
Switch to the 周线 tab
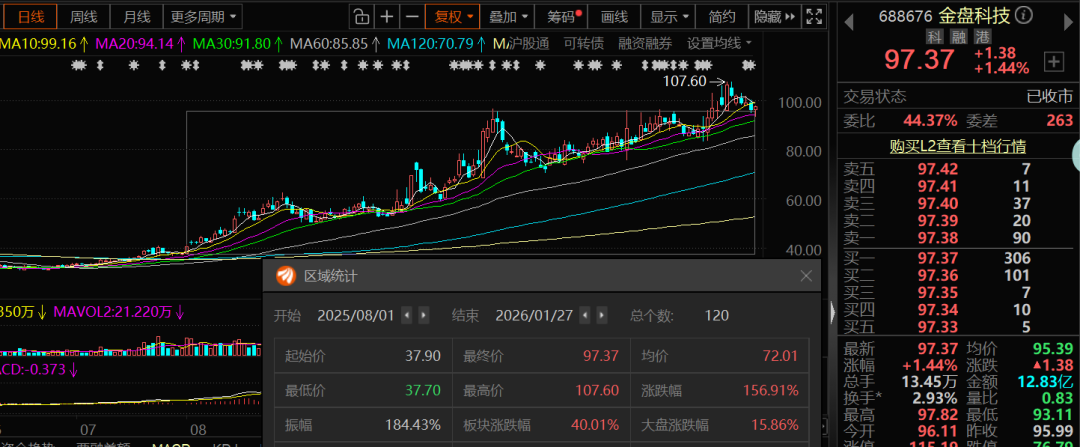tap(84, 16)
